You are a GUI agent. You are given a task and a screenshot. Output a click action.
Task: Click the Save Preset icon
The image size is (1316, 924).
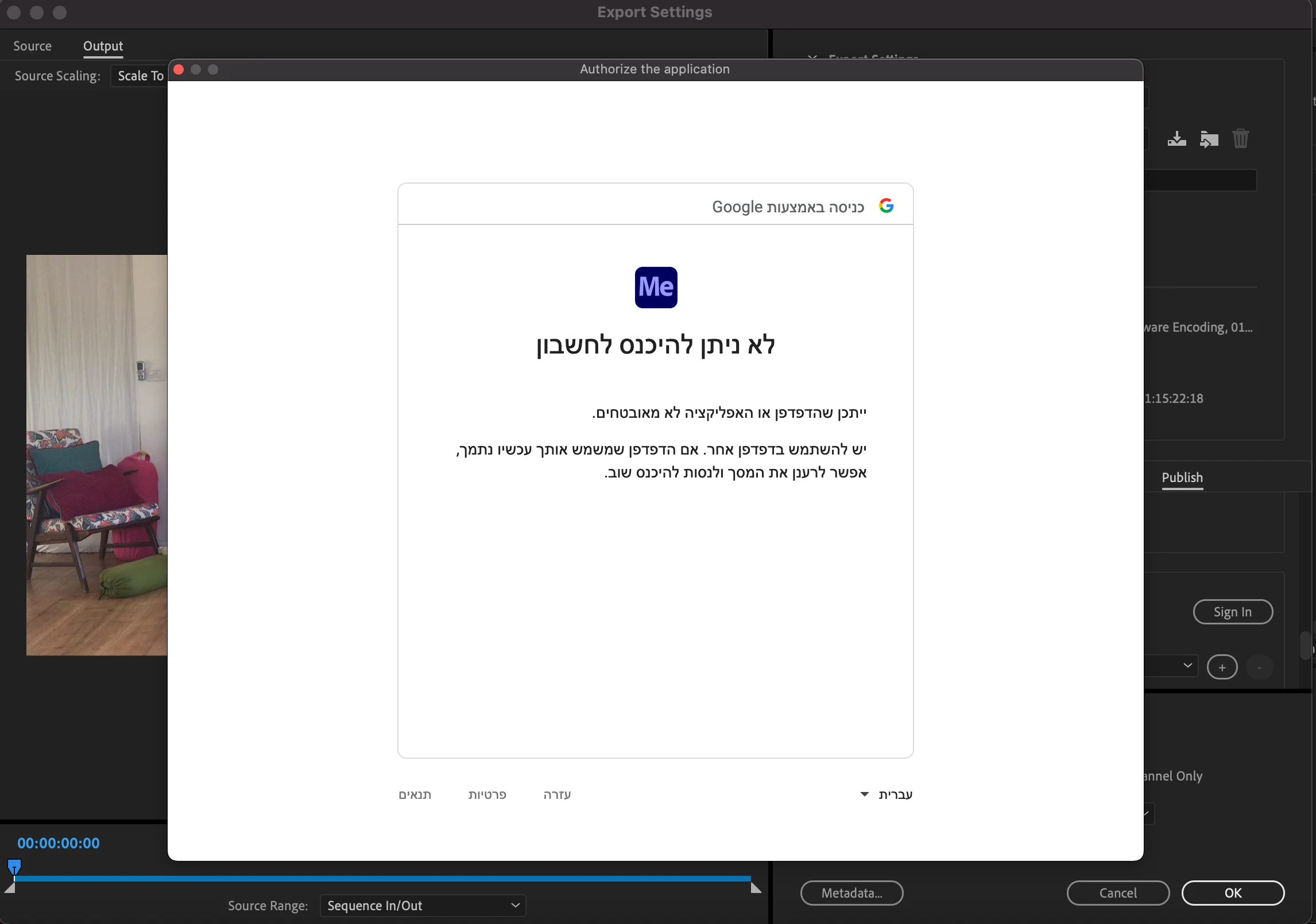pos(1176,139)
